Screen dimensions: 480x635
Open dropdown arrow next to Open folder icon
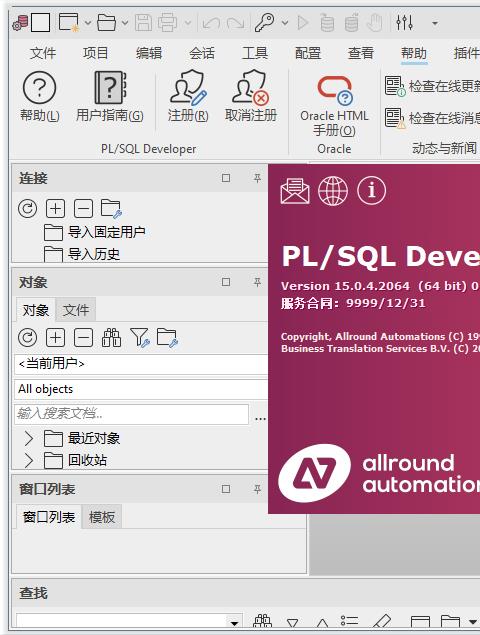(x=125, y=23)
